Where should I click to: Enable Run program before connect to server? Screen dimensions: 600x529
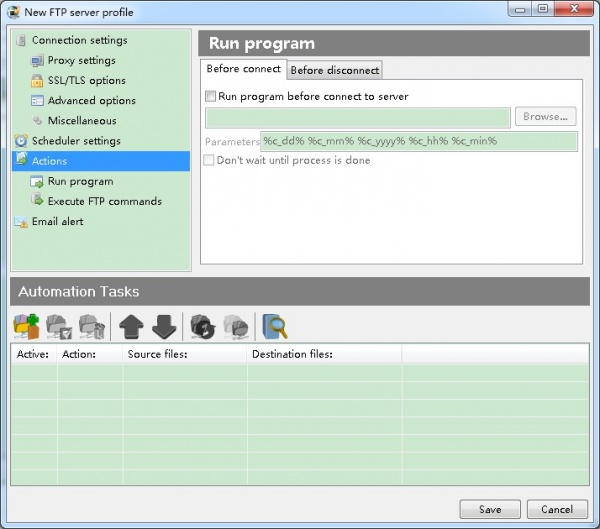210,97
